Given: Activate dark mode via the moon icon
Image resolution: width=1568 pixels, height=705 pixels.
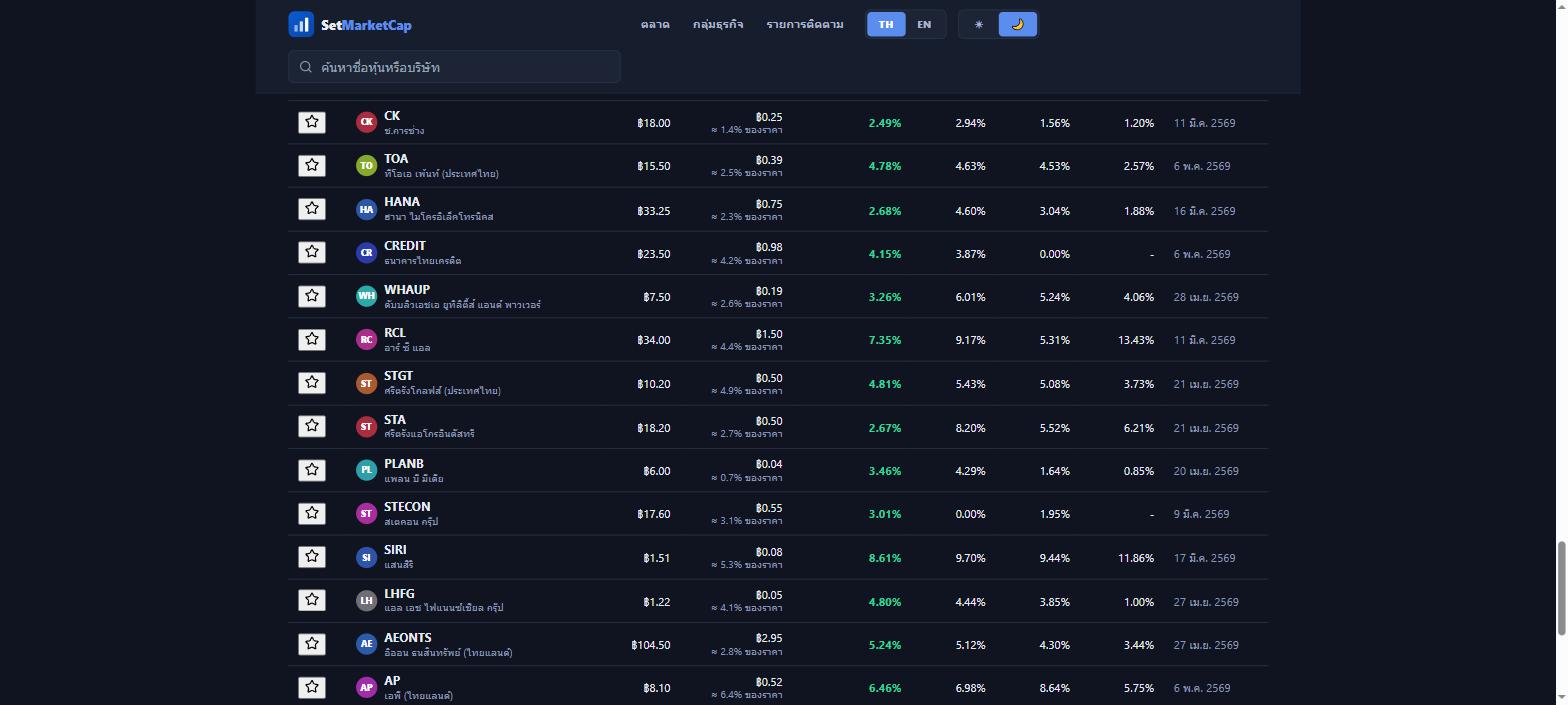Looking at the screenshot, I should point(1017,24).
